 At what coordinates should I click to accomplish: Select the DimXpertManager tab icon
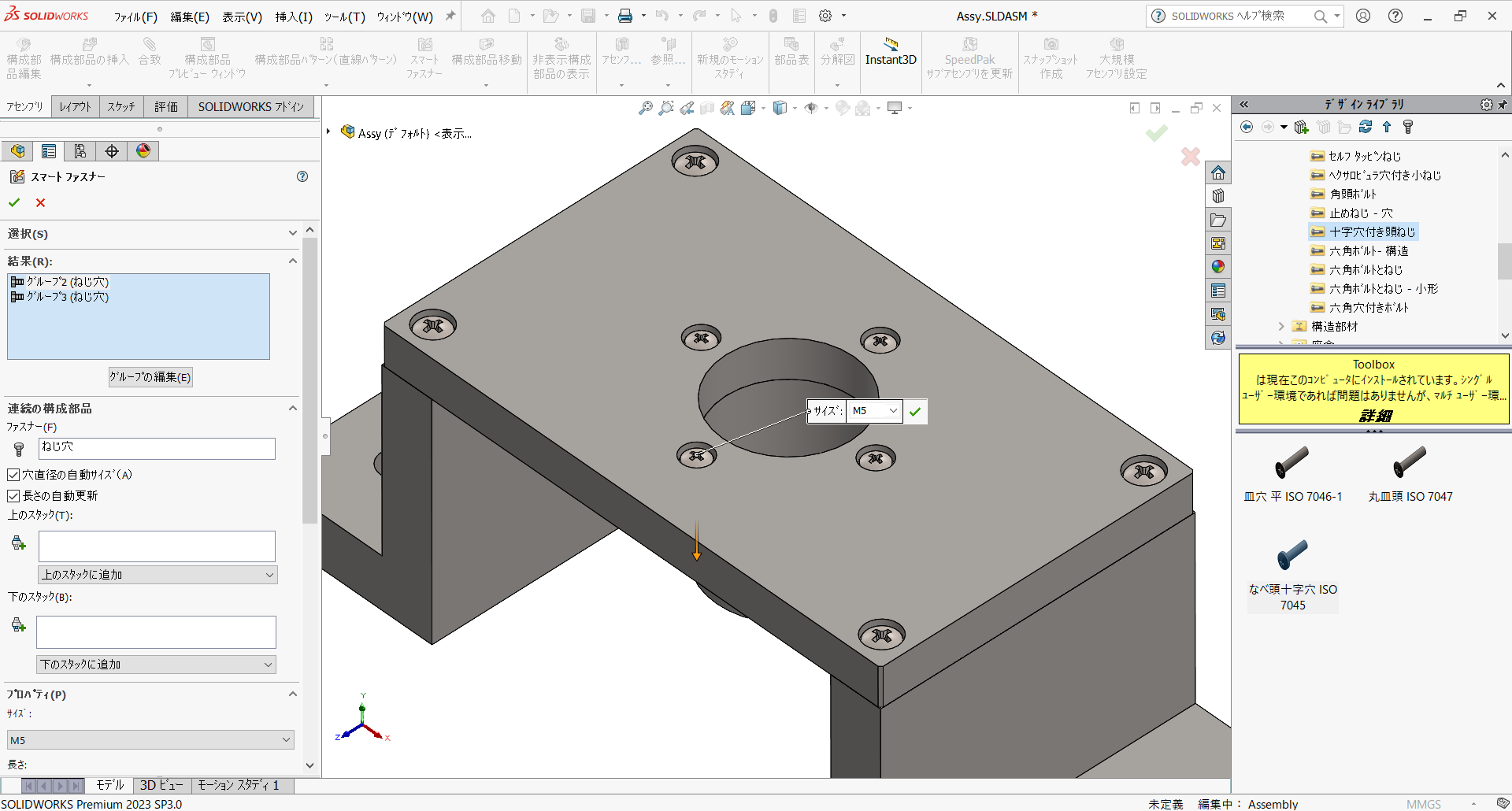tap(112, 151)
